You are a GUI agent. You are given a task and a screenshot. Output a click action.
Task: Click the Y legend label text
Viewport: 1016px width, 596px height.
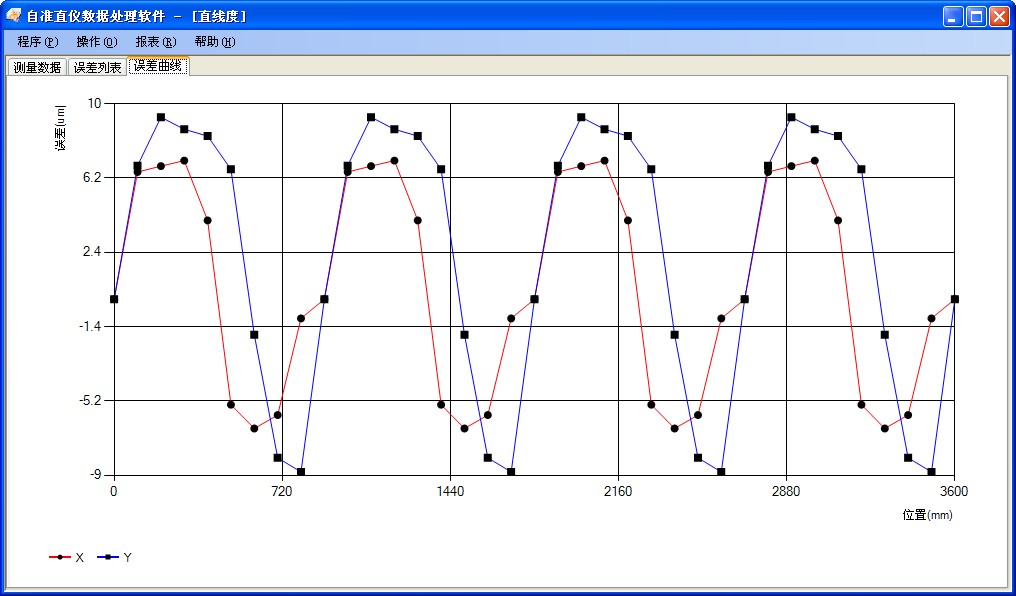pos(127,557)
